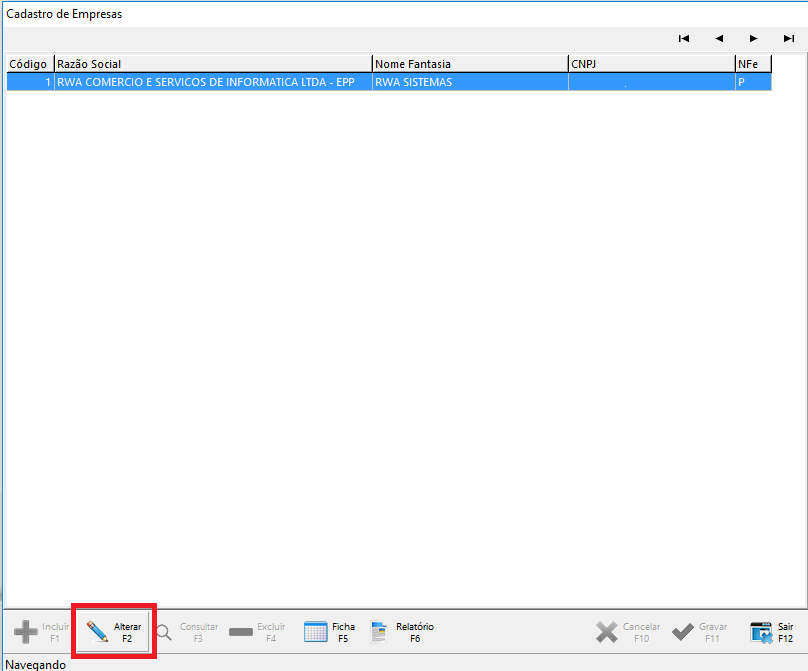Click the code cell with value 1
The height and width of the screenshot is (671, 808).
(30, 82)
